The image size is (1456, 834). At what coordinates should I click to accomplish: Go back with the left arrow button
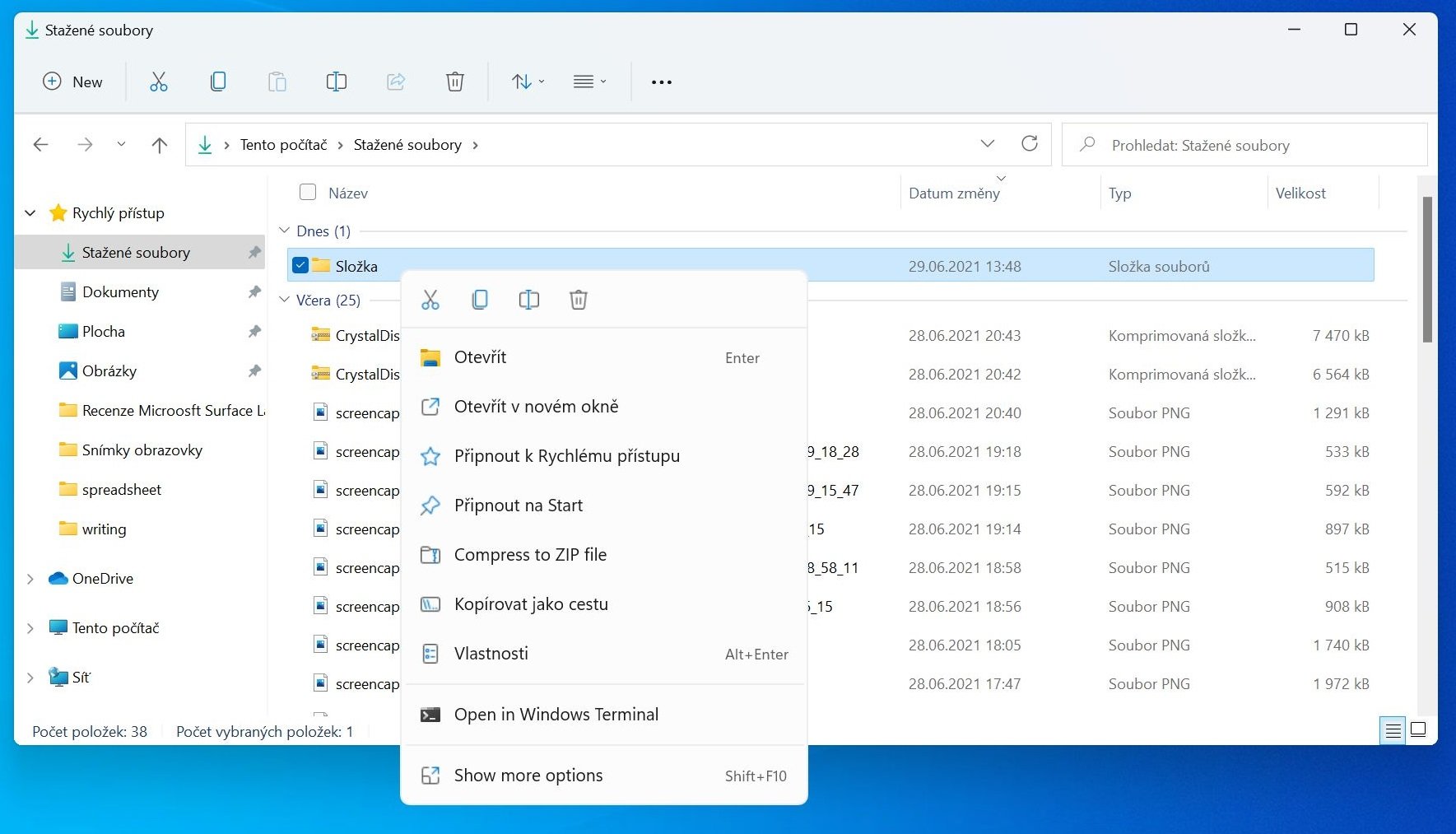coord(41,145)
